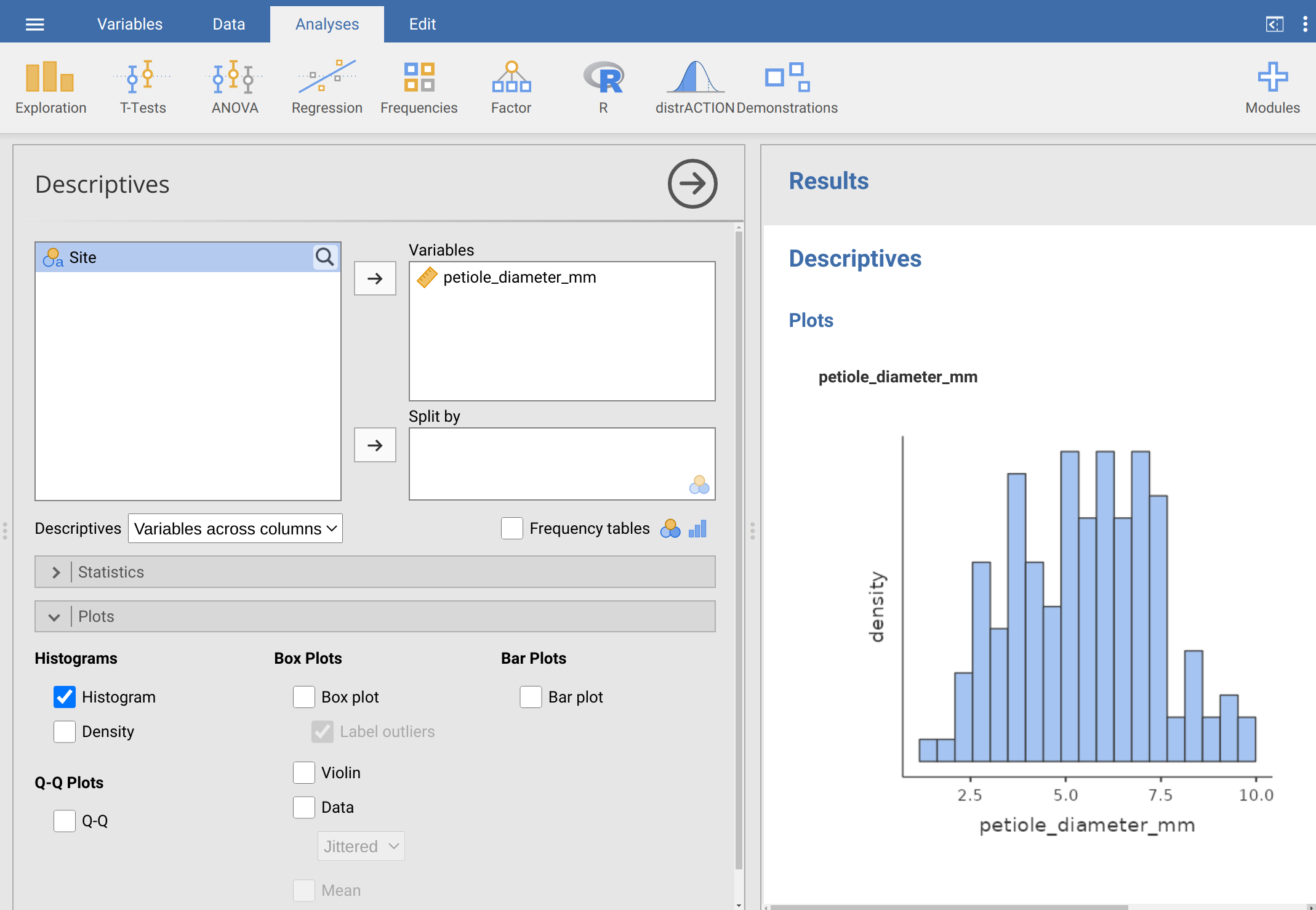Enable the Density plot checkbox

click(65, 731)
